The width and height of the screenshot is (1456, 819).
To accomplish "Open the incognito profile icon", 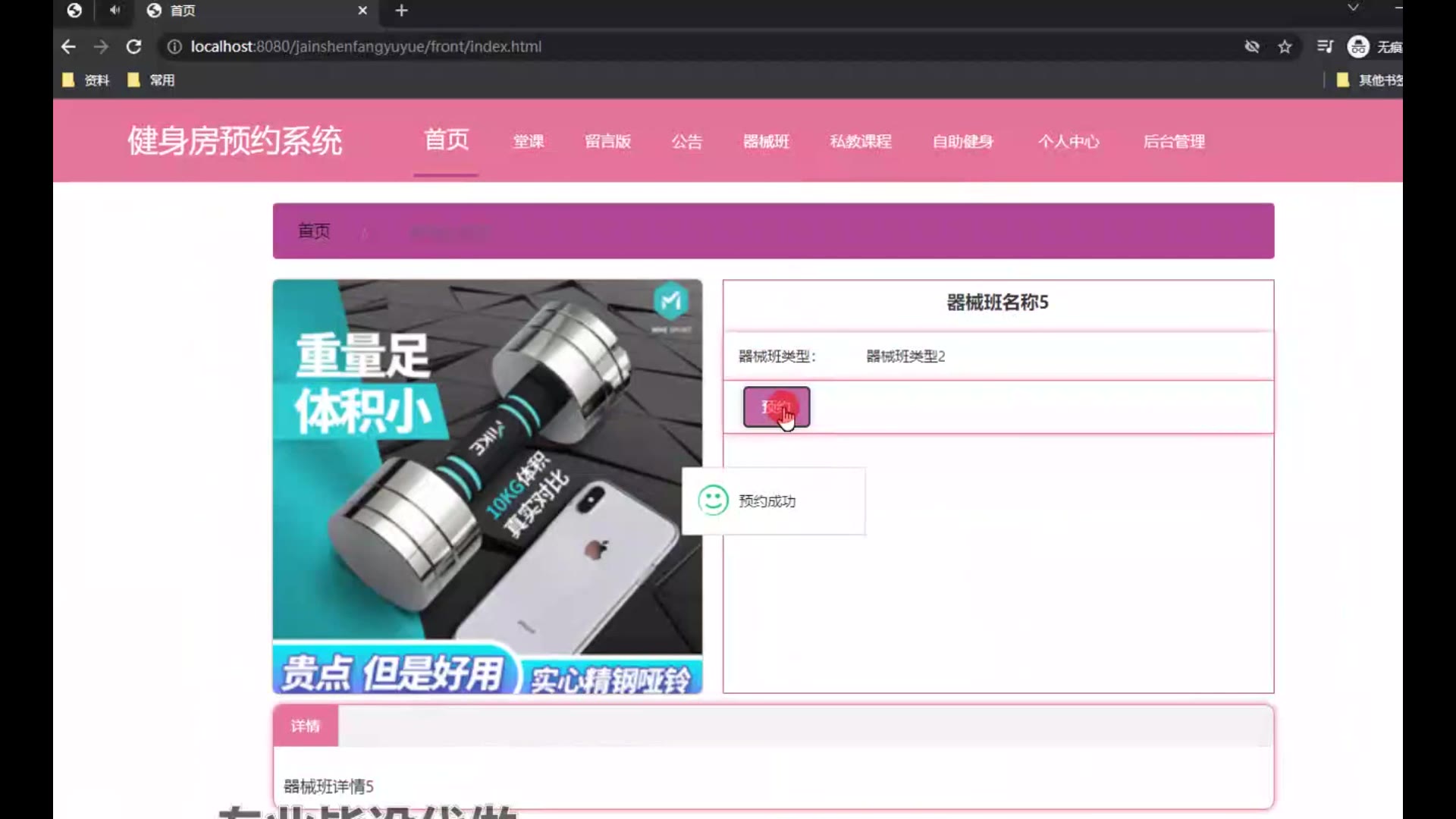I will [x=1358, y=47].
